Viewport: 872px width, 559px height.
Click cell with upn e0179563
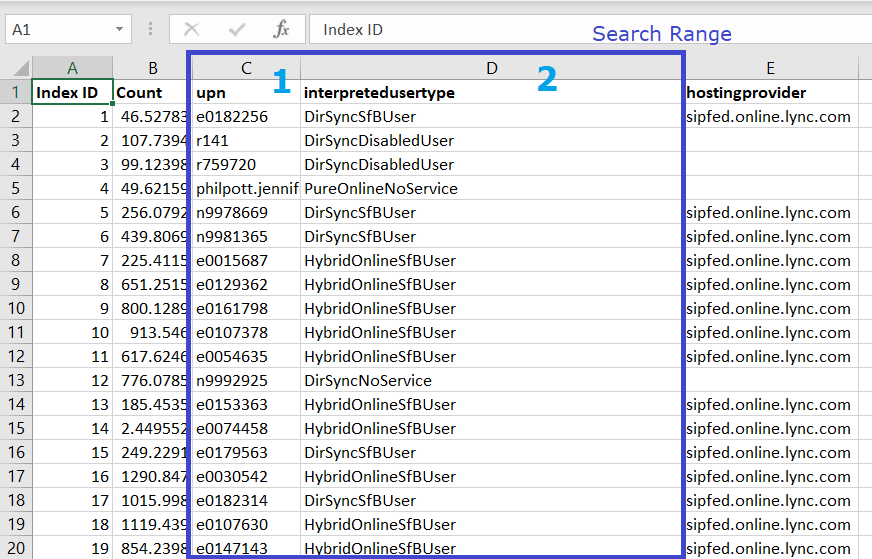pos(246,452)
